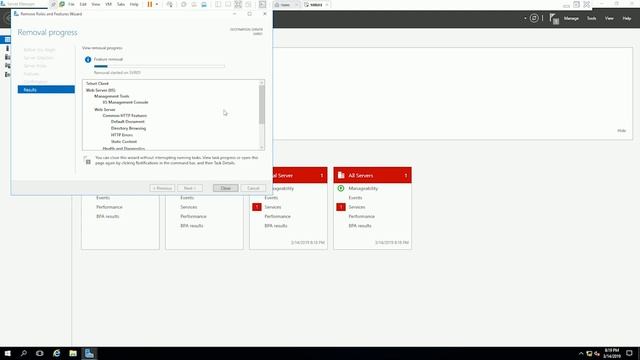Click Close button in removal wizard
This screenshot has width=640, height=360.
226,188
